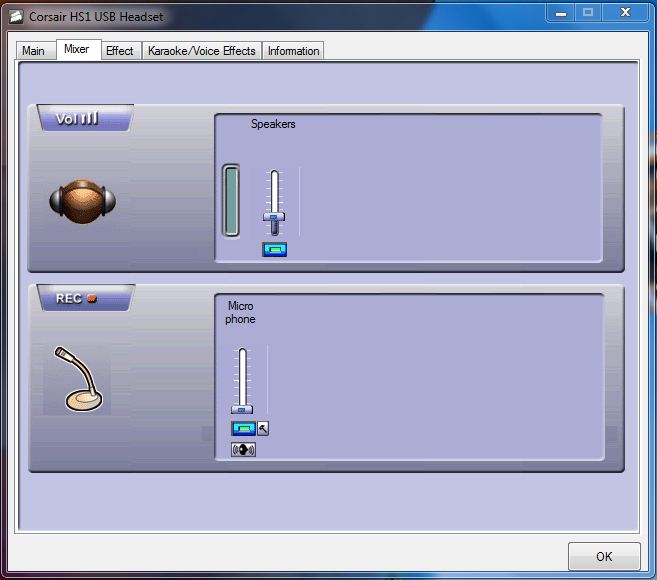657x580 pixels.
Task: Select the Mixer tab
Action: [x=78, y=49]
